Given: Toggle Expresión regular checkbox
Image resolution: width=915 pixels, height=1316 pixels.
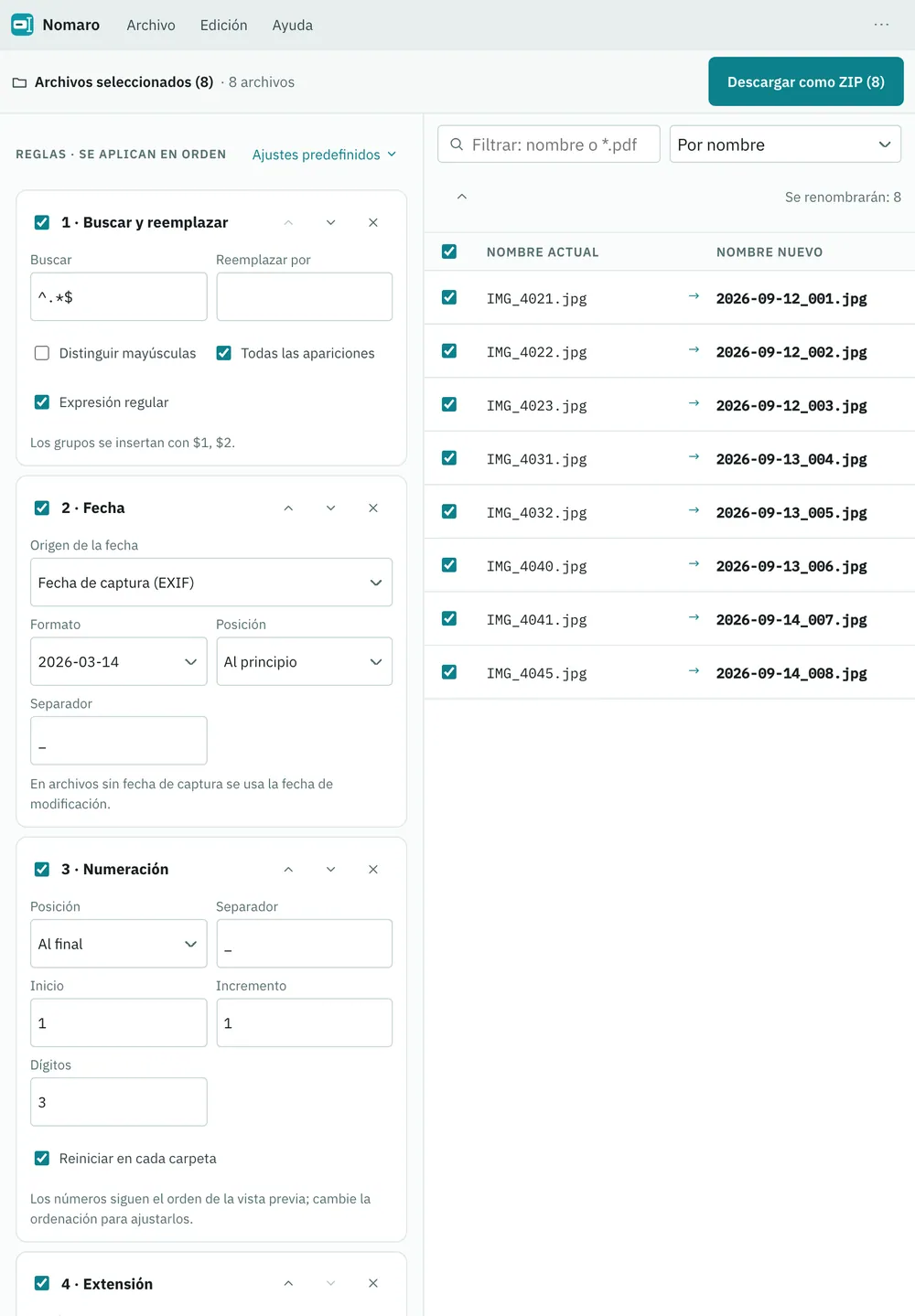Looking at the screenshot, I should 42,402.
